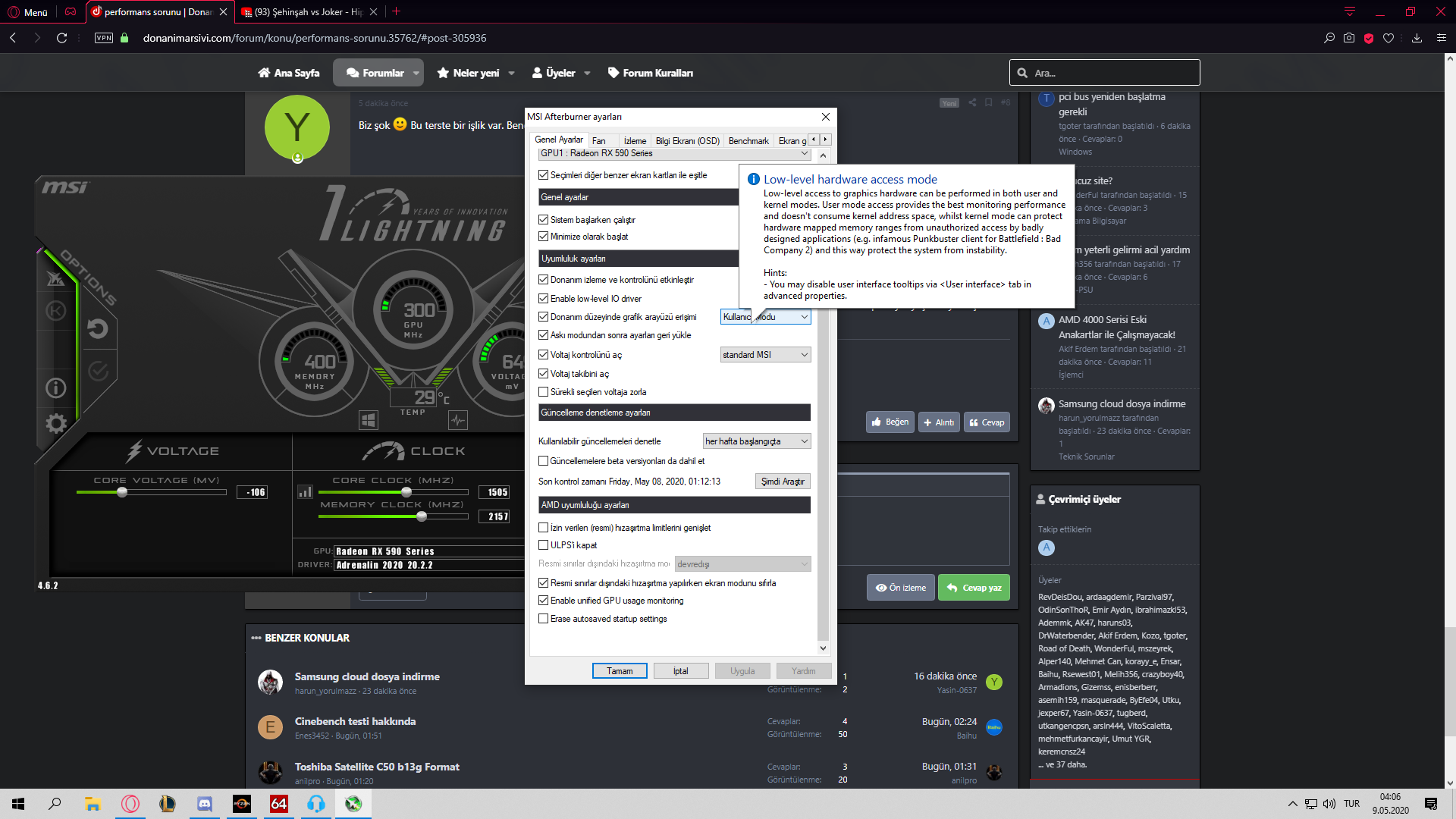Toggle 'Enable unified GPU usage monitoring' checkbox

pyautogui.click(x=543, y=601)
